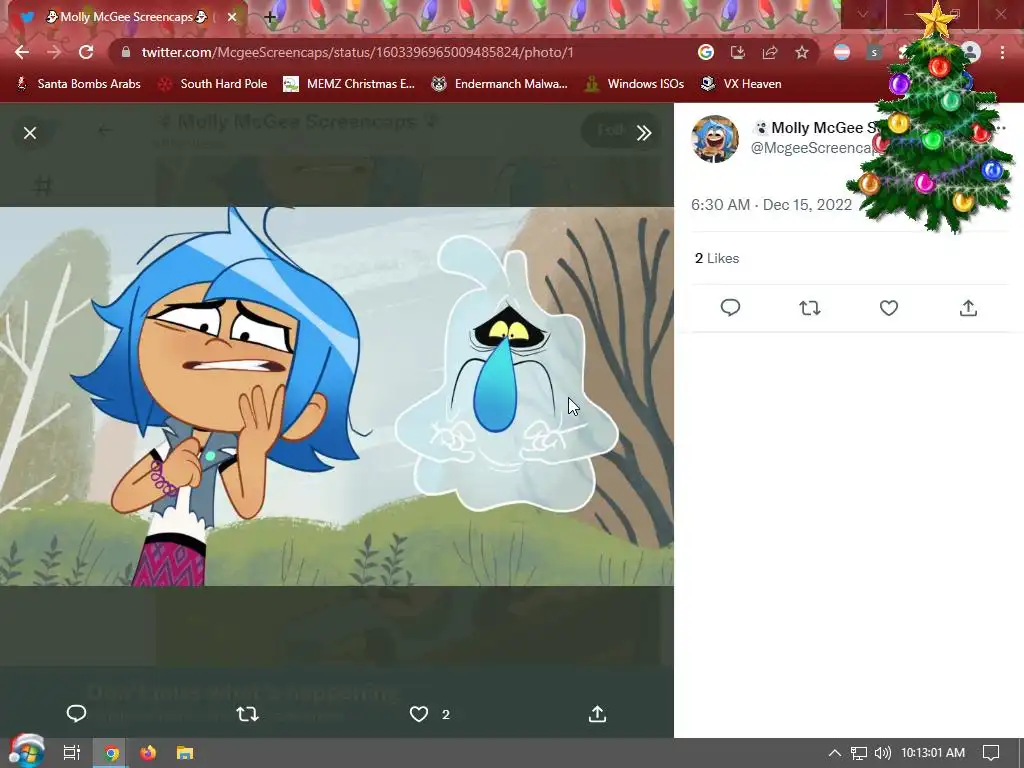The height and width of the screenshot is (768, 1024).
Task: Open the Chrome three-dot menu
Action: [1002, 52]
